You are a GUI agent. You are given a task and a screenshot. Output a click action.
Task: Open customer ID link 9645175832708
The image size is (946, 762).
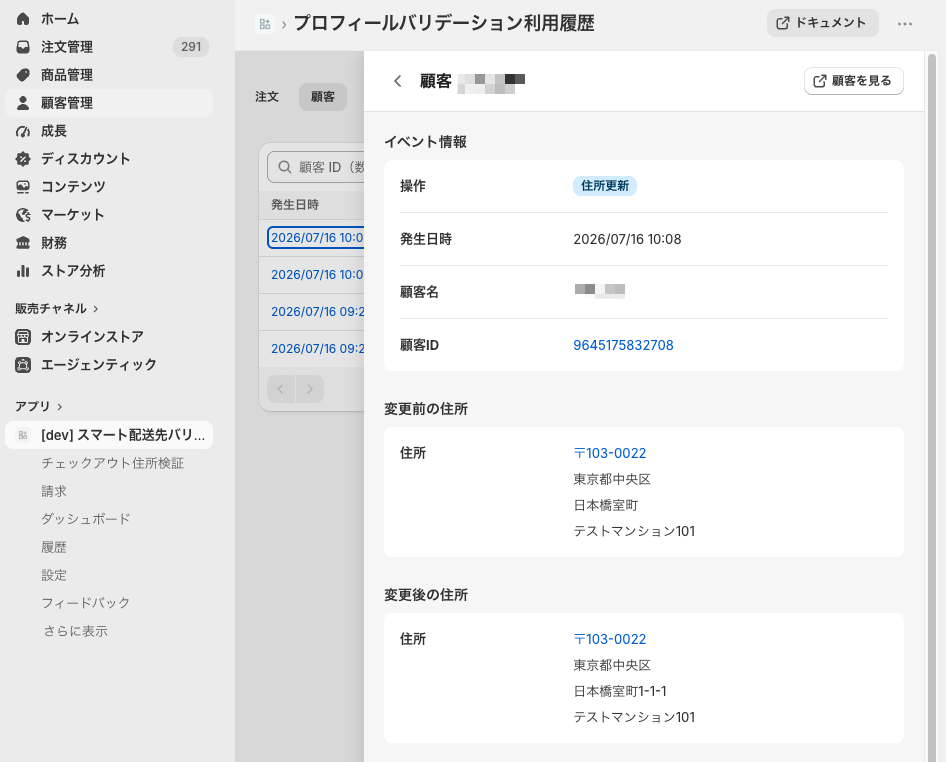point(623,345)
